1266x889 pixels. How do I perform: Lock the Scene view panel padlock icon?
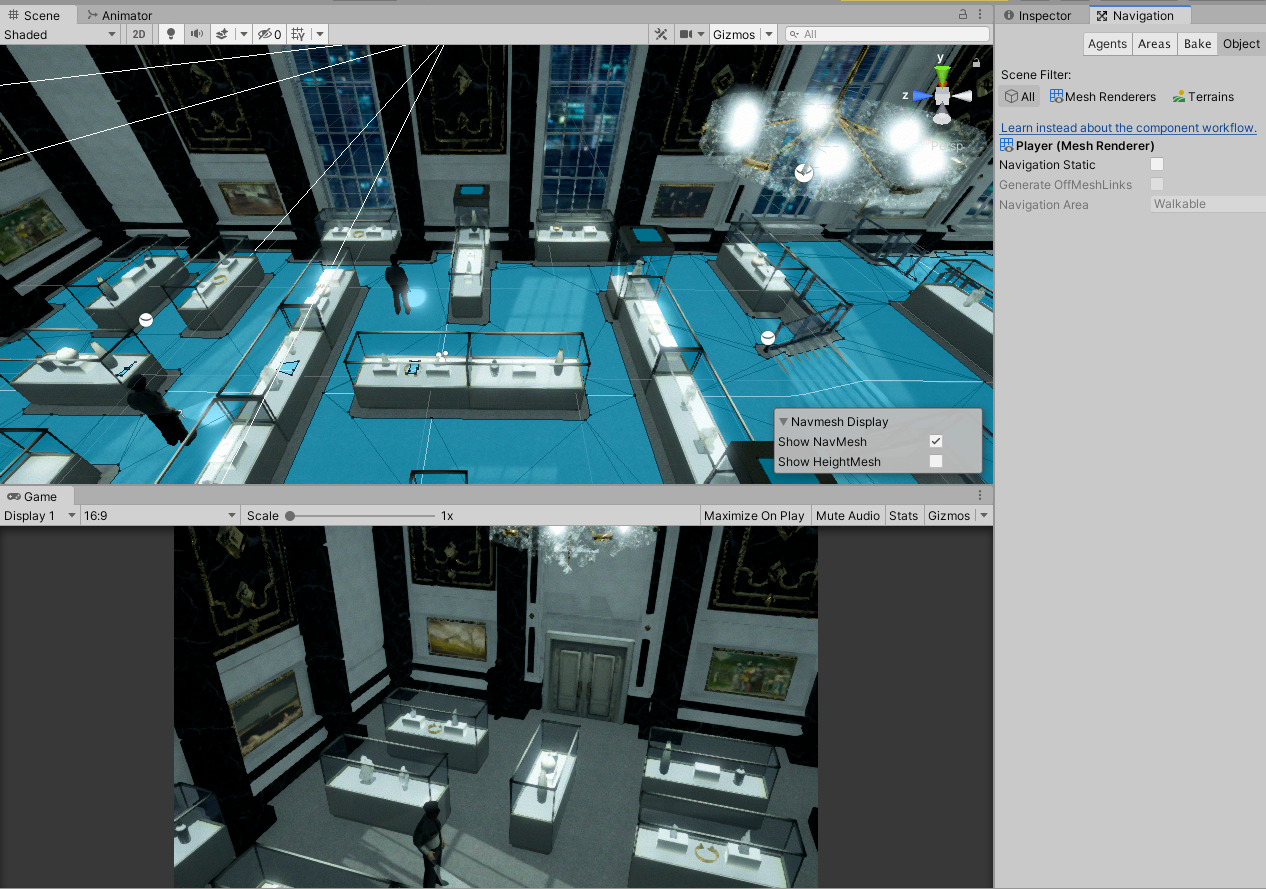click(x=962, y=15)
